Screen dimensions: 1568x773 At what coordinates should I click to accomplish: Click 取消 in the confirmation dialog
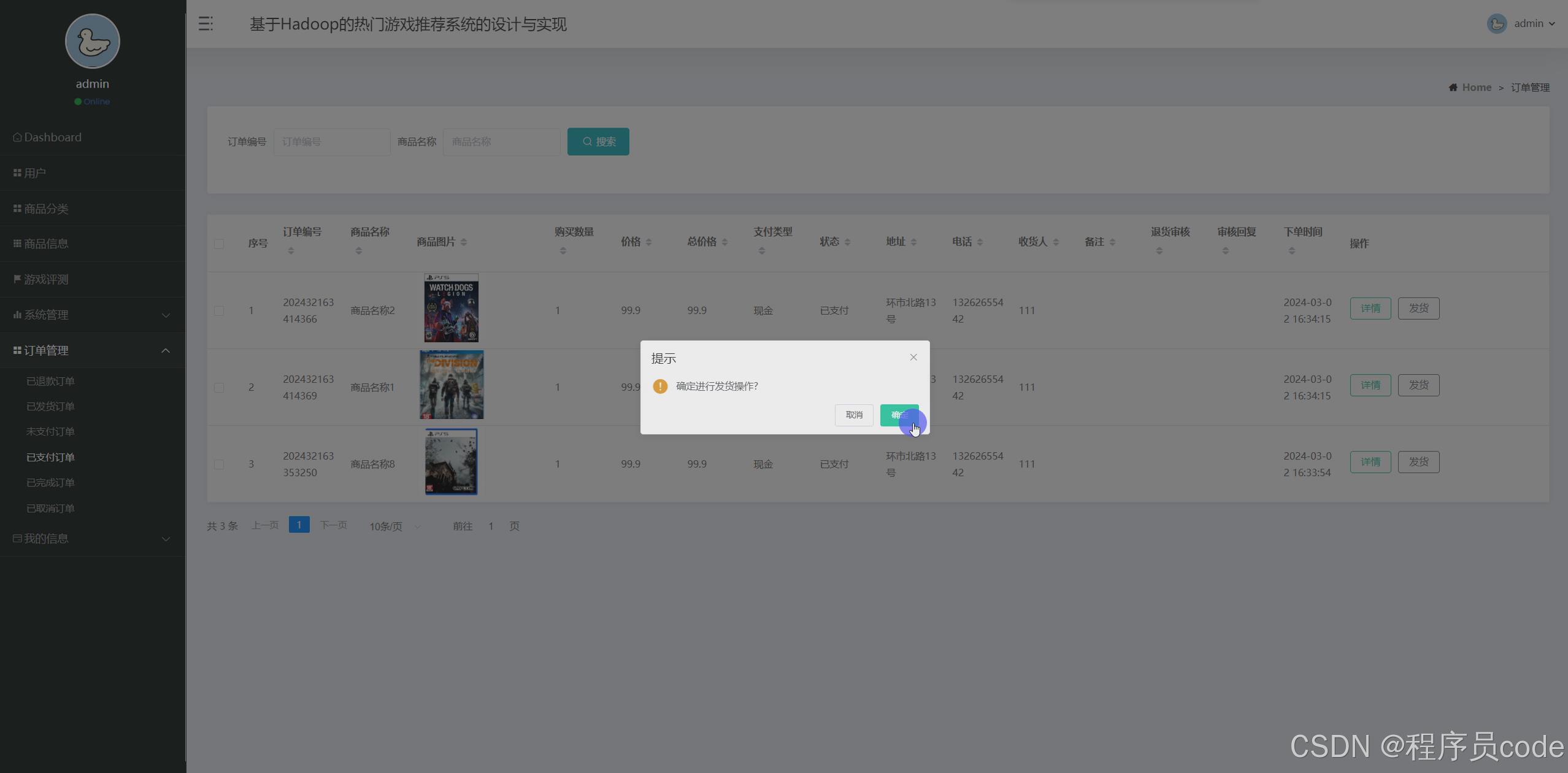pyautogui.click(x=853, y=415)
